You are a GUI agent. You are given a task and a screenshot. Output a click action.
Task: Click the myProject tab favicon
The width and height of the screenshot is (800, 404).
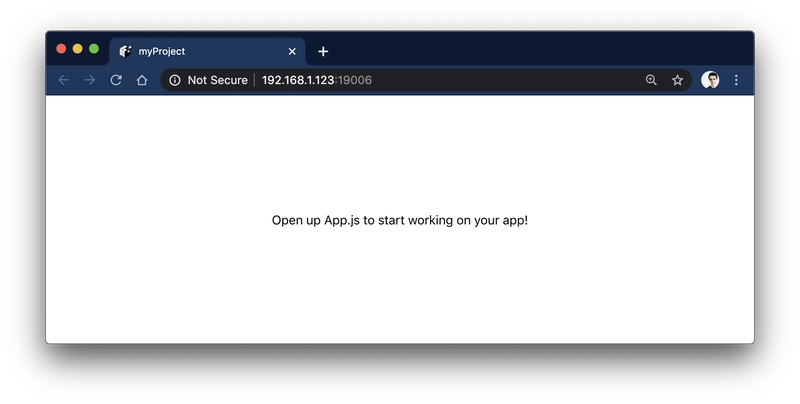(x=126, y=51)
